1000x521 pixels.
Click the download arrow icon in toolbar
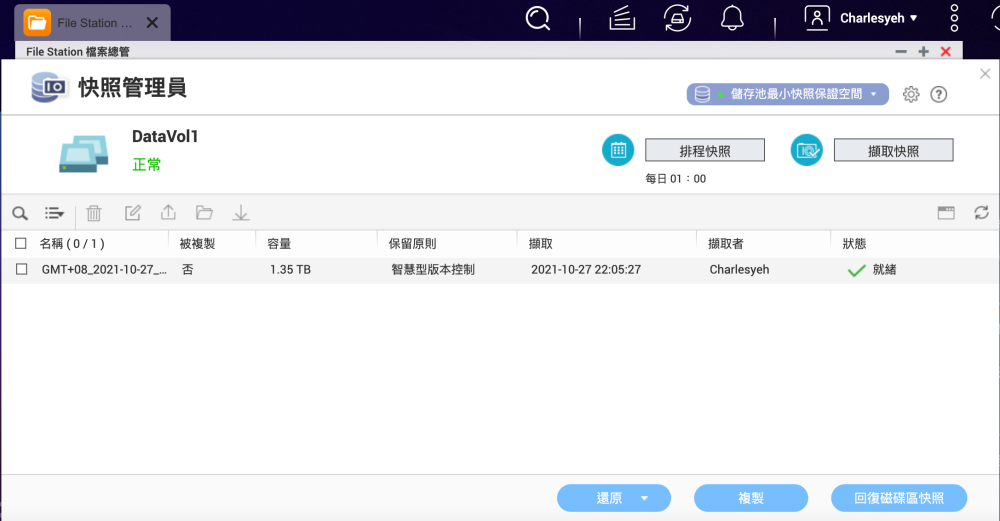240,213
